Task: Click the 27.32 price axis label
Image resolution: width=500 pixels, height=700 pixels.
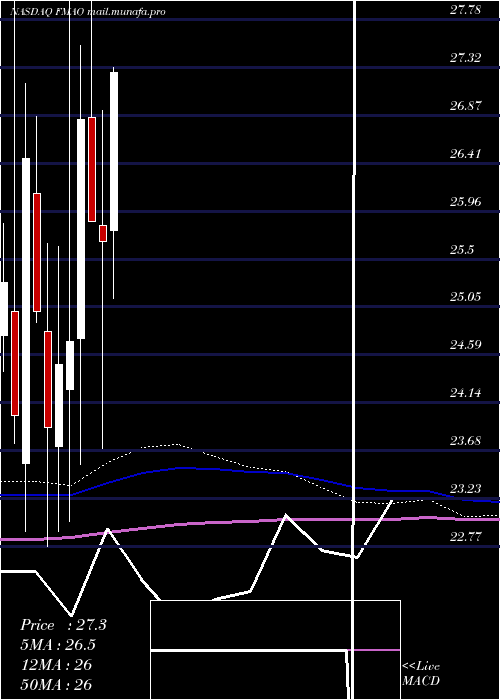Action: (466, 58)
